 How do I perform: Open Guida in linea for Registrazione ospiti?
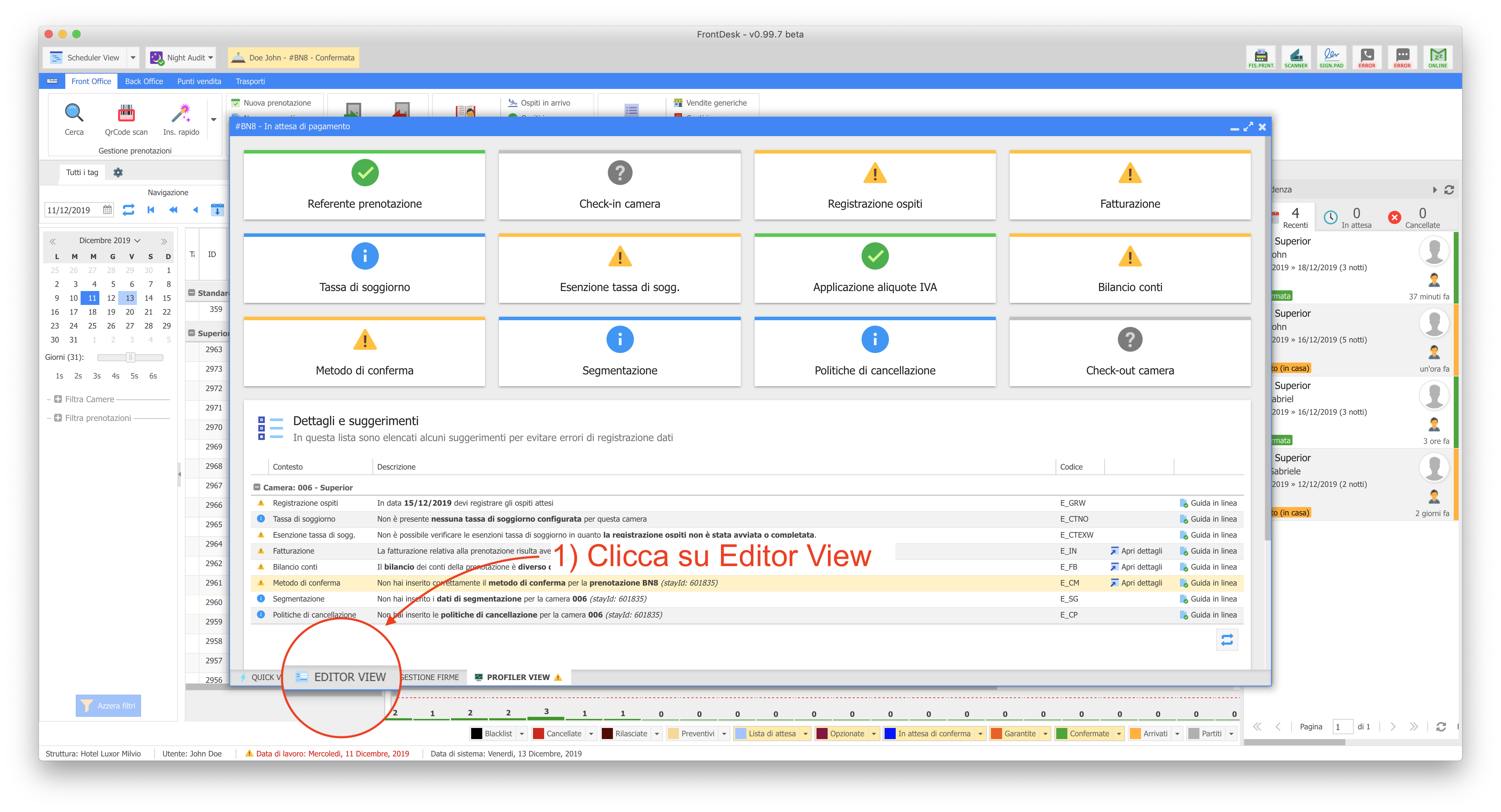[x=1208, y=503]
